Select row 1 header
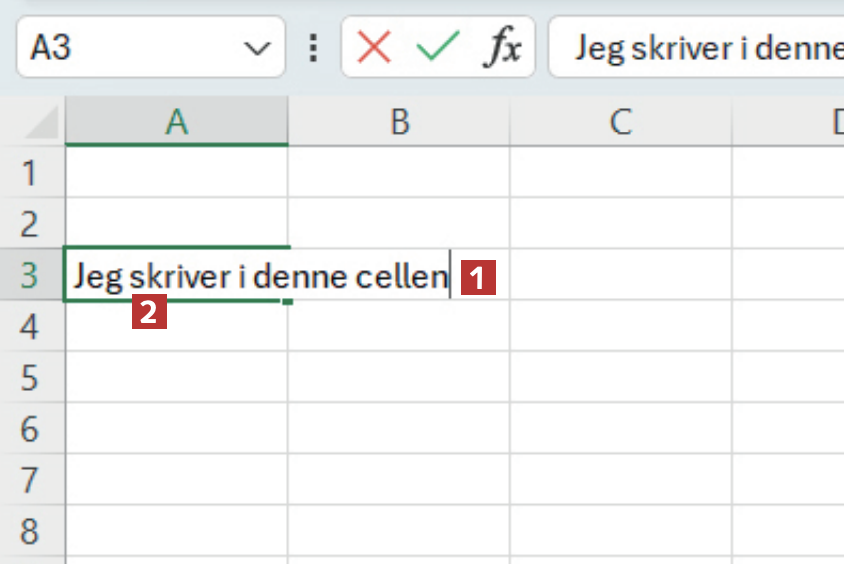 [x=30, y=172]
